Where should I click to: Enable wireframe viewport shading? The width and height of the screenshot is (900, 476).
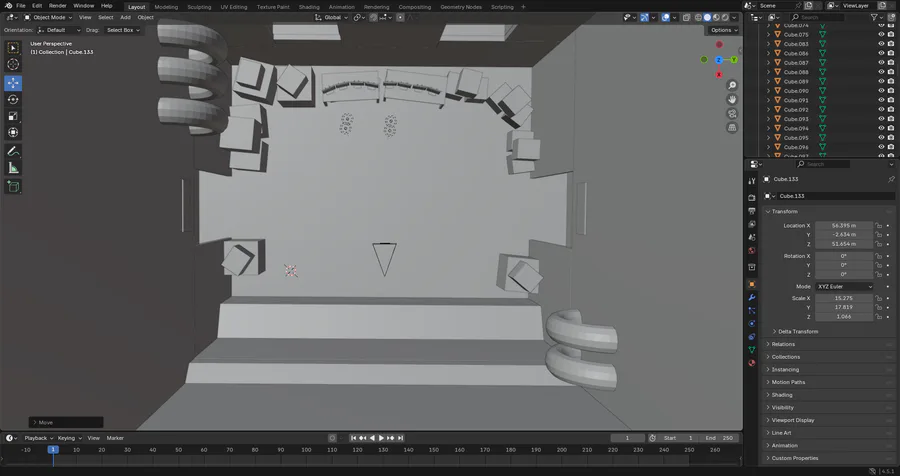coord(699,18)
